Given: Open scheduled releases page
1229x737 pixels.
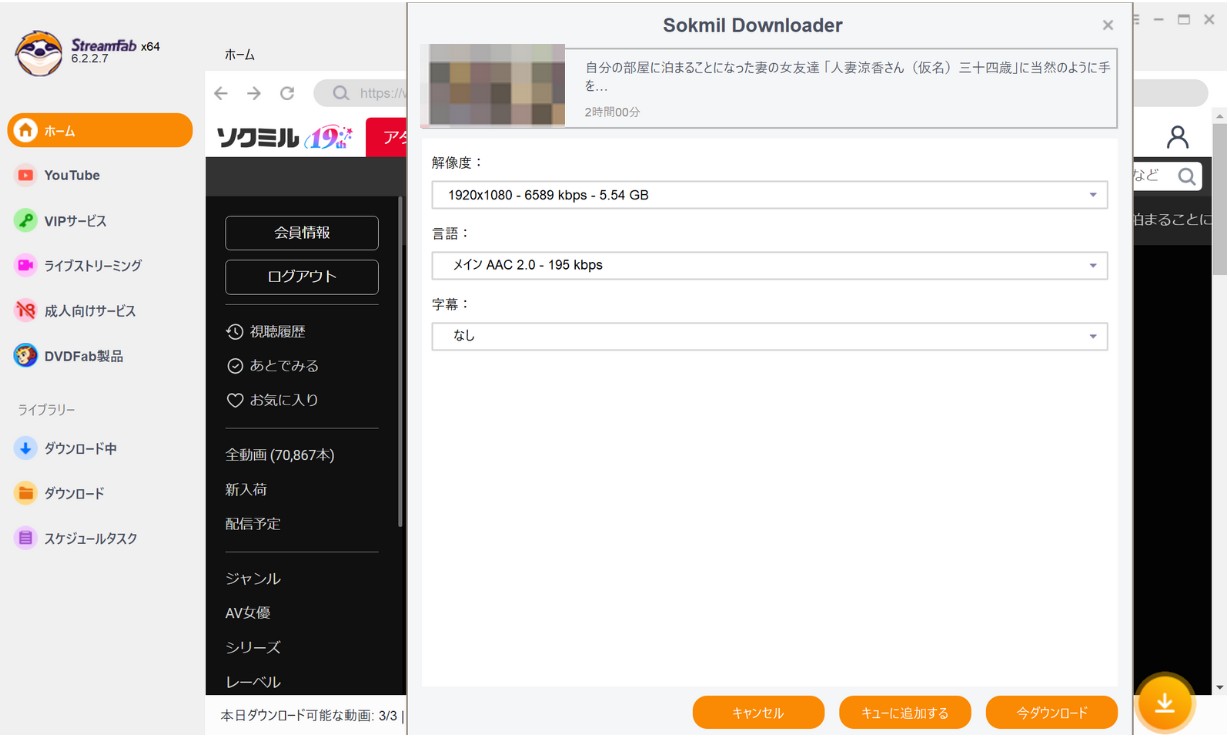Looking at the screenshot, I should 253,524.
